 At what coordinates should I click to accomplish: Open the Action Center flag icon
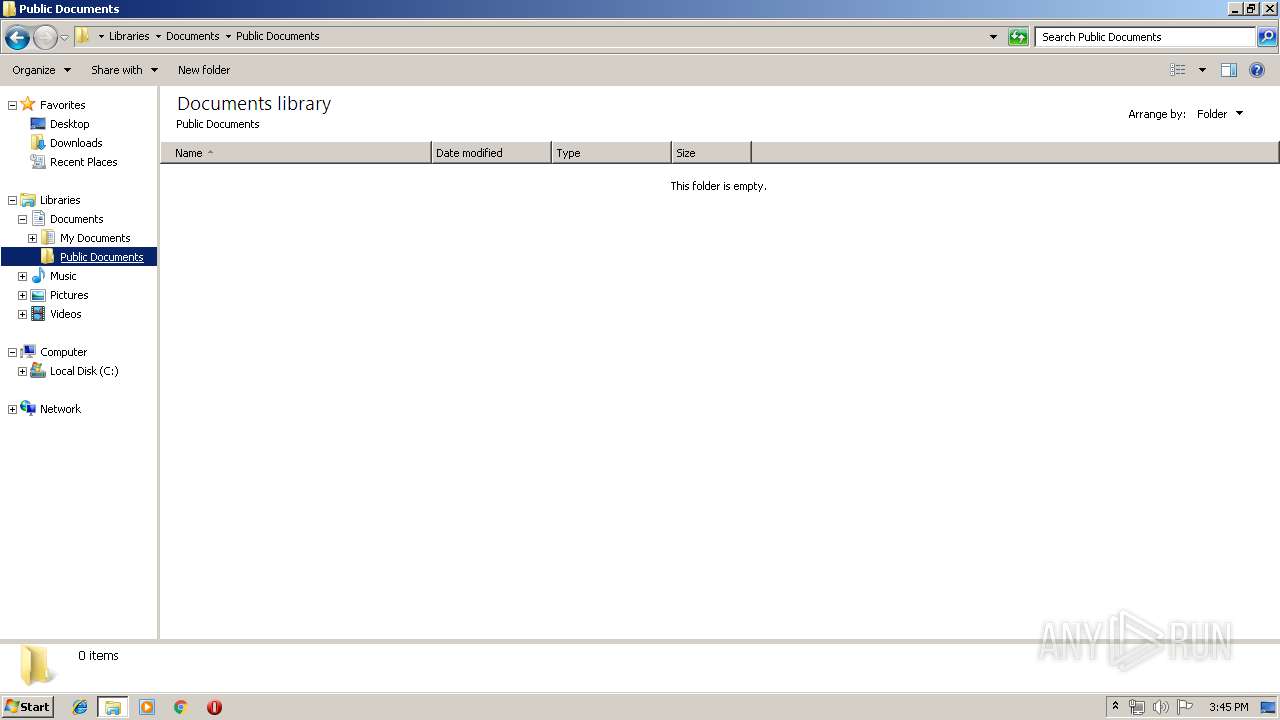click(x=1185, y=707)
